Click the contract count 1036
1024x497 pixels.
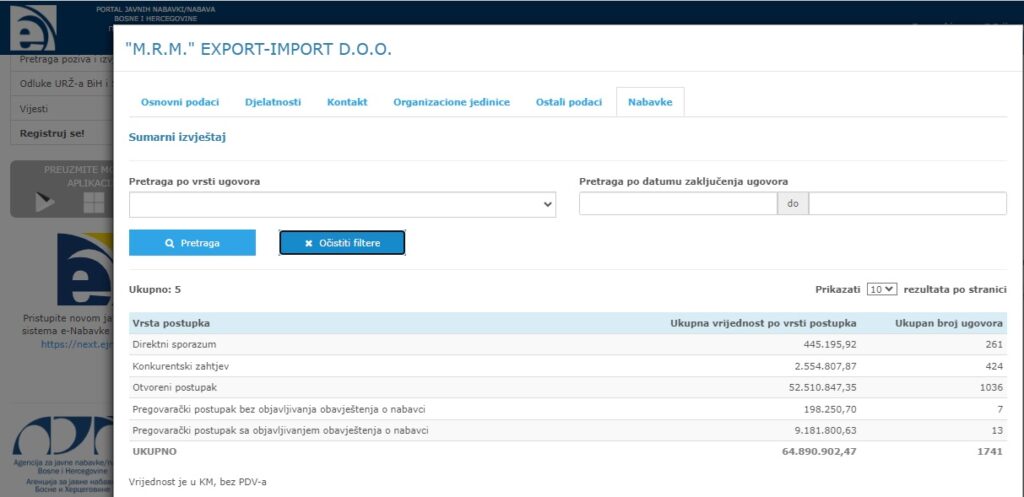[991, 388]
